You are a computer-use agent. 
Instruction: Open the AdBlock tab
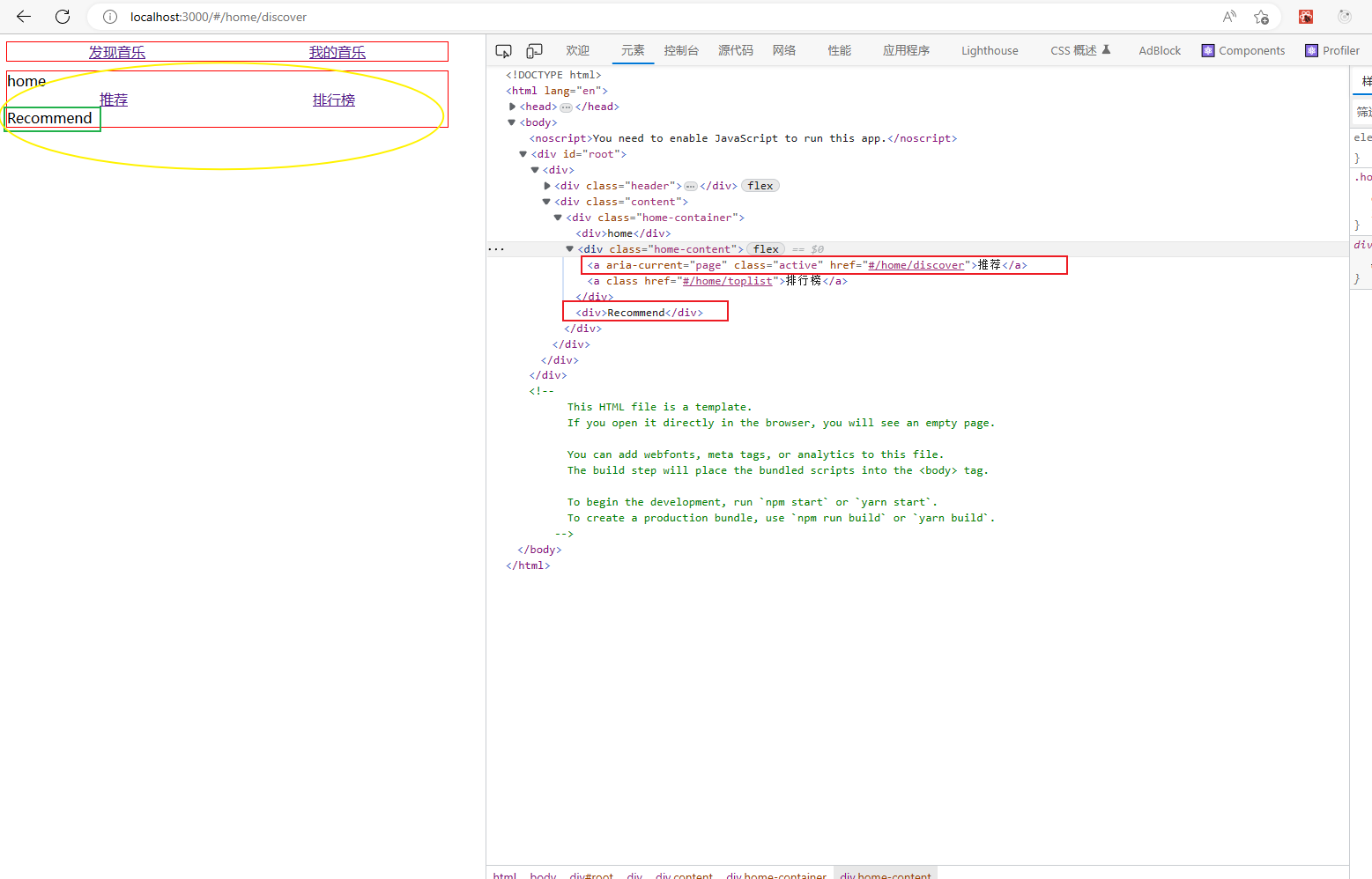pyautogui.click(x=1160, y=51)
